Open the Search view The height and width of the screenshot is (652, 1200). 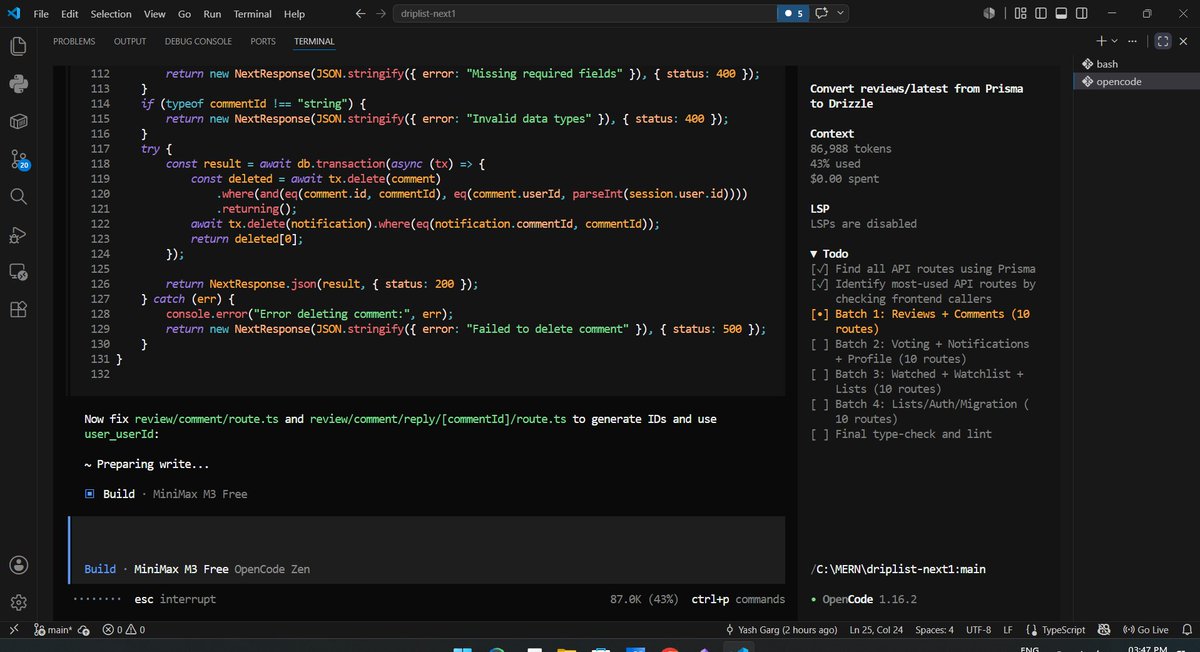pyautogui.click(x=17, y=196)
